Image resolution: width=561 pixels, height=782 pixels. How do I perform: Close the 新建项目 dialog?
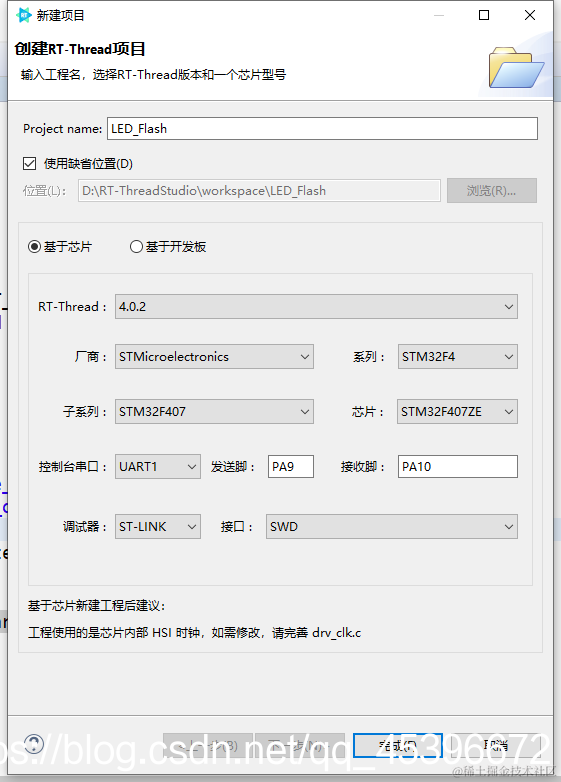pos(530,15)
